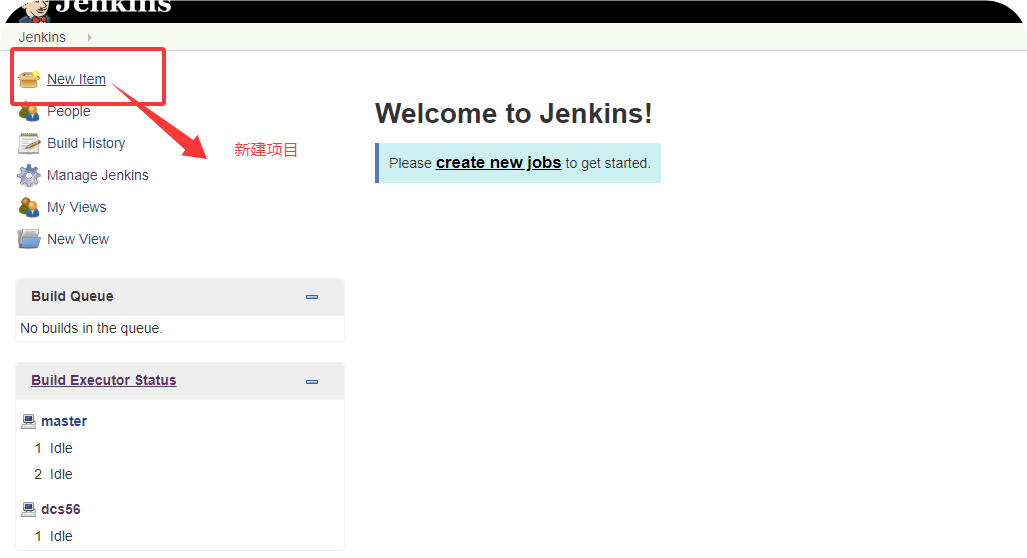Select the New View link

[78, 240]
